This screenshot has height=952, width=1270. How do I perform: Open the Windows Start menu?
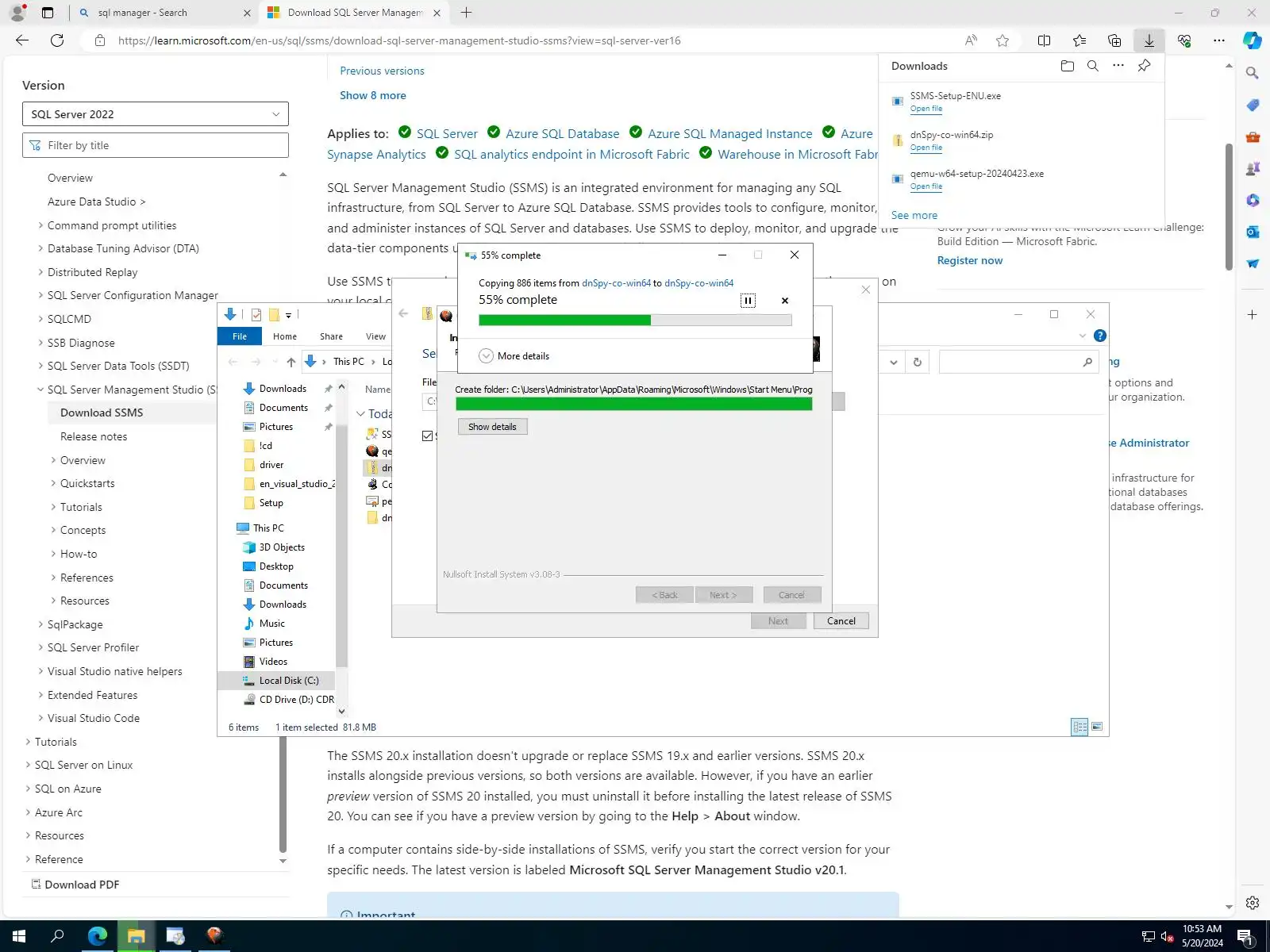(x=19, y=936)
